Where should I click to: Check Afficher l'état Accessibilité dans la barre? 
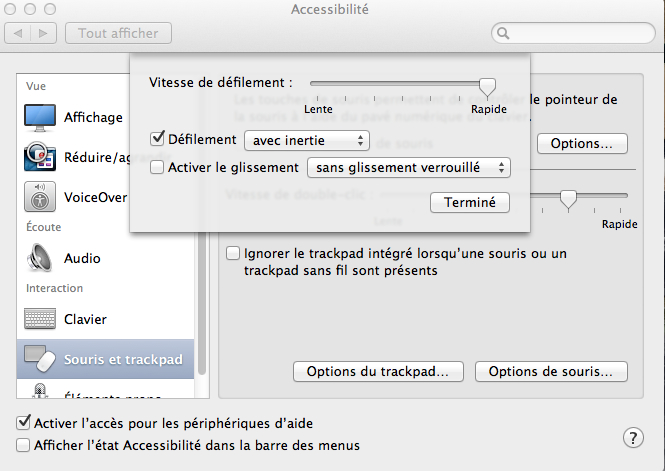click(23, 445)
